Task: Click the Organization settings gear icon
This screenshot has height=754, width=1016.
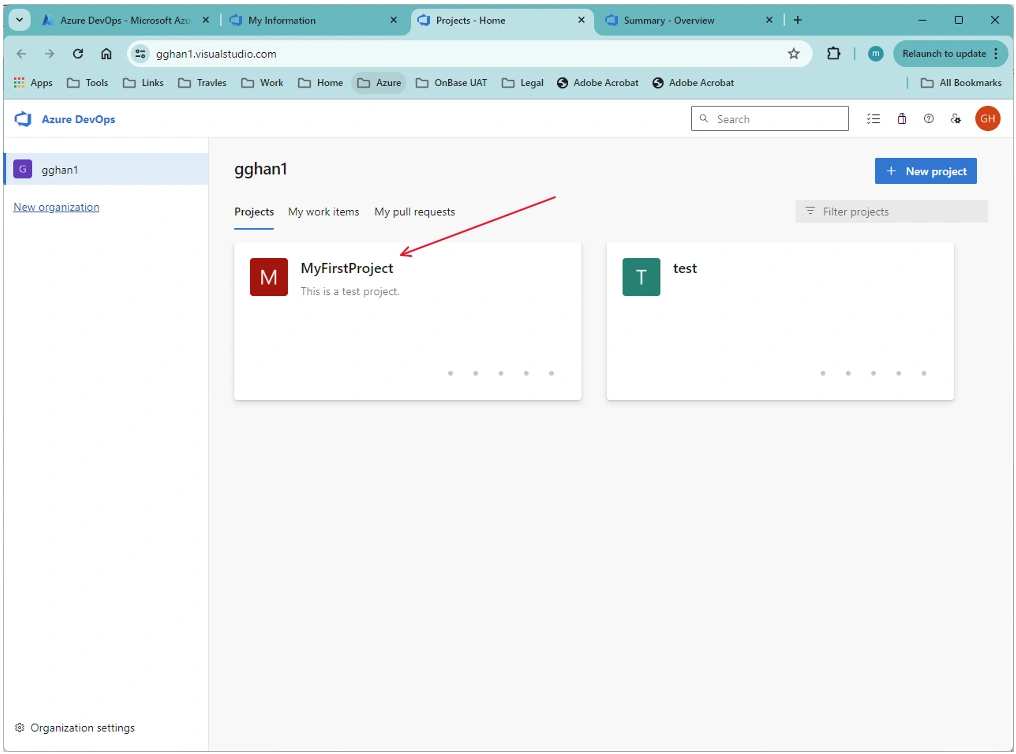Action: point(19,728)
